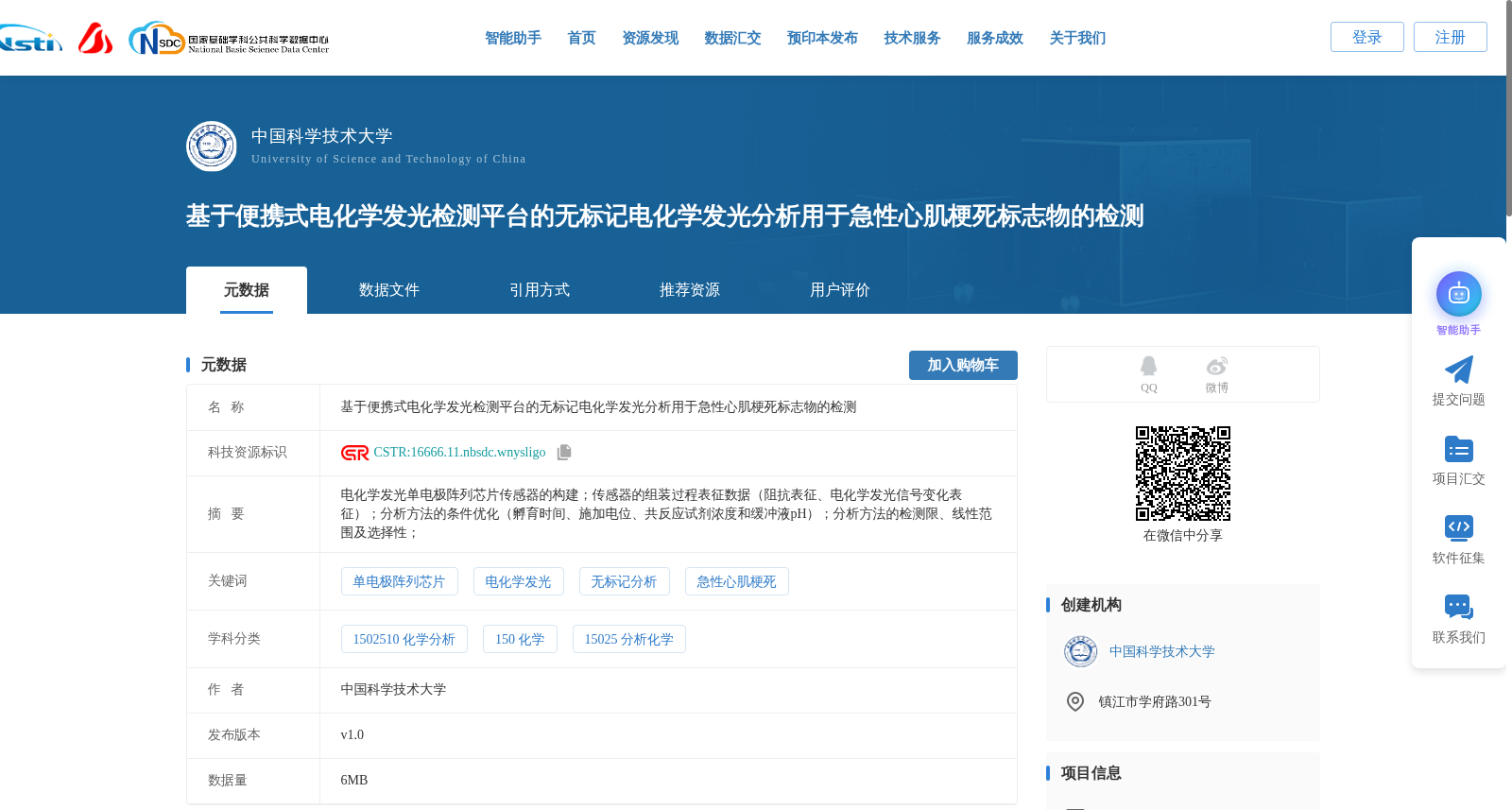
Task: Share to QQ
Action: 1148,374
